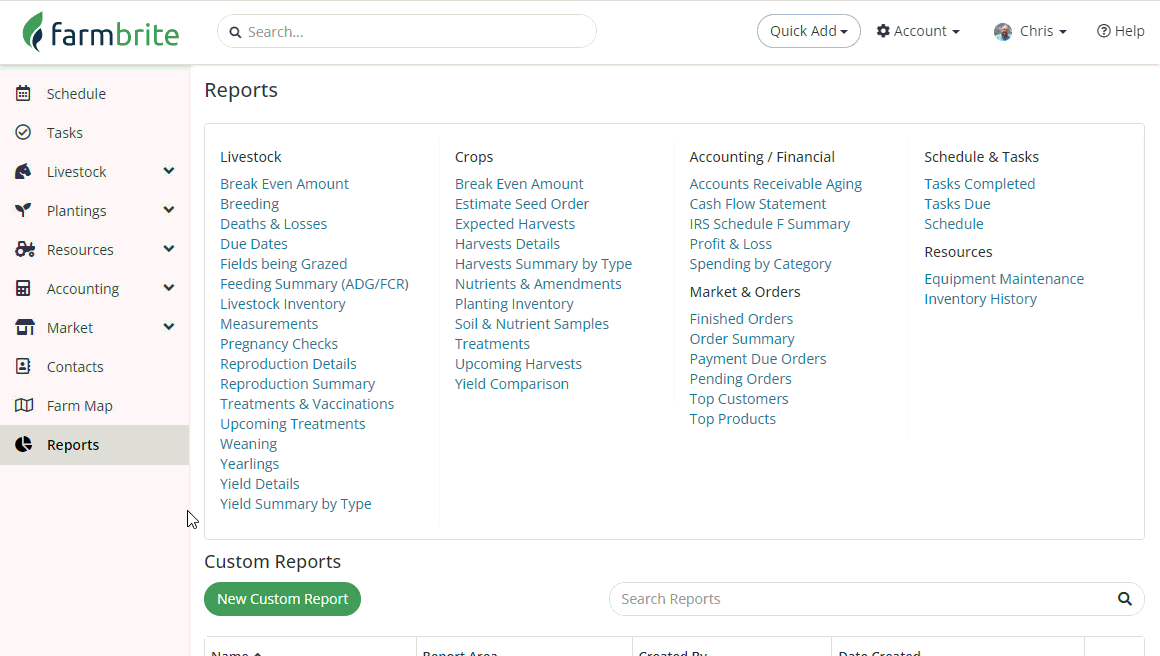
Task: Select Reports in the sidebar
Action: [x=95, y=444]
